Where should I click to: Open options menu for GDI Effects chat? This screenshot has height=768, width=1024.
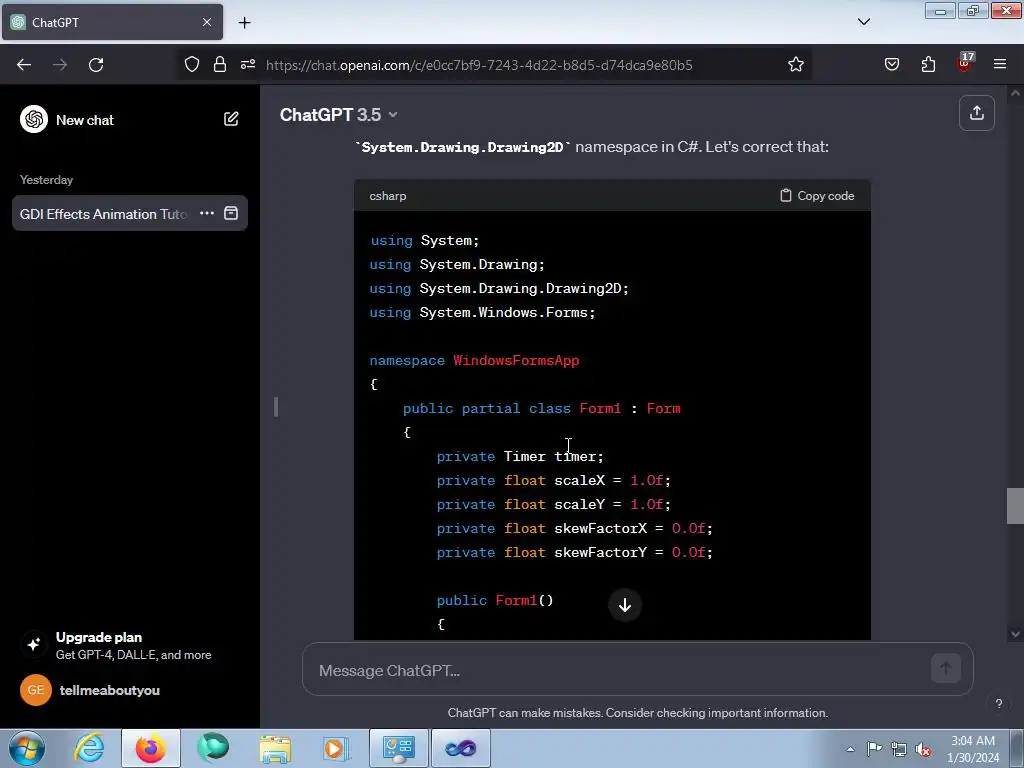click(206, 214)
